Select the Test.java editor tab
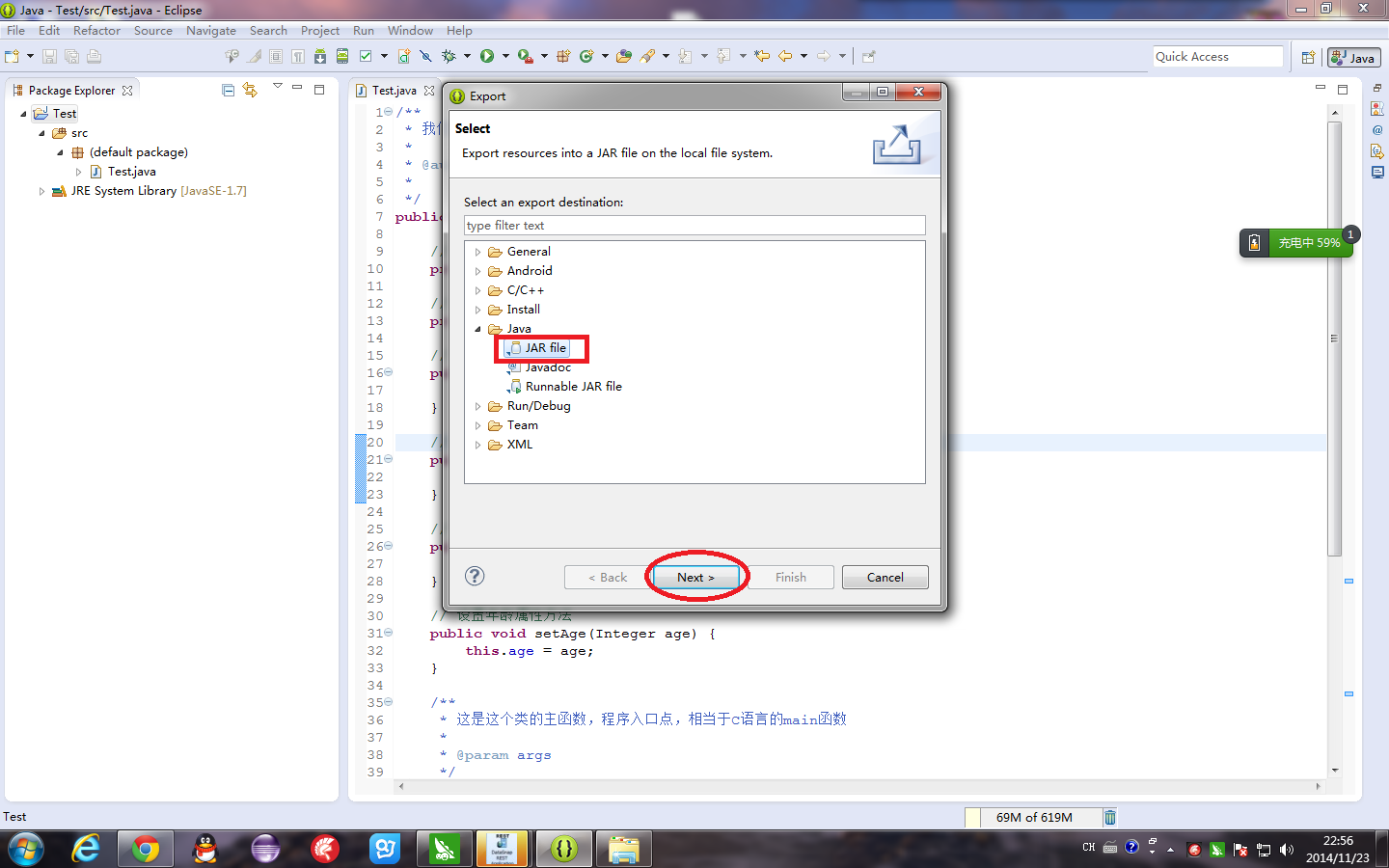The height and width of the screenshot is (868, 1389). 394,90
